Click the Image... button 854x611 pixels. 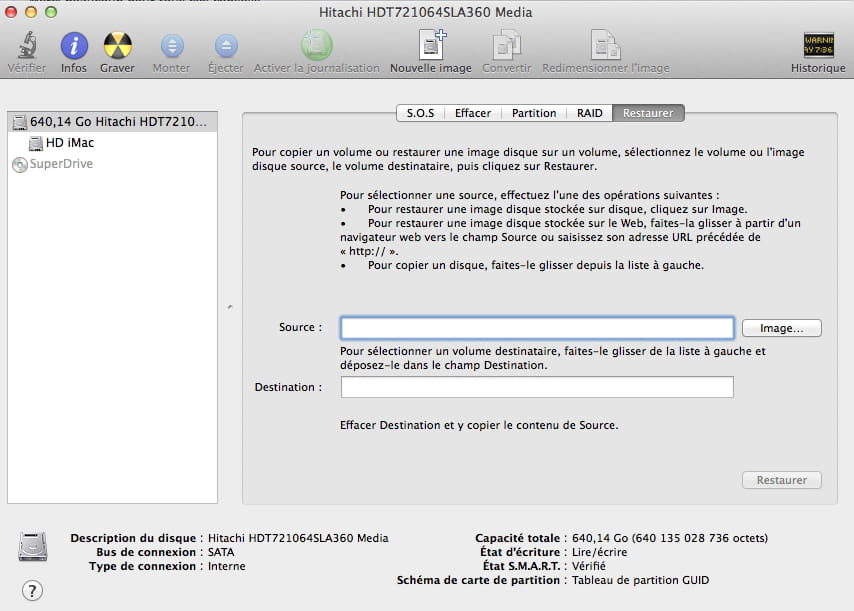click(782, 328)
